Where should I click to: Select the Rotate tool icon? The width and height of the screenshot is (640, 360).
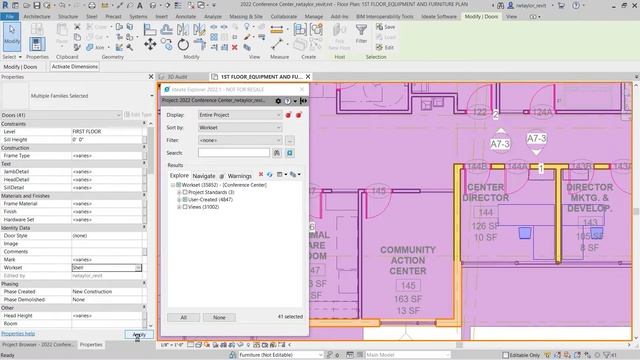coord(183,44)
